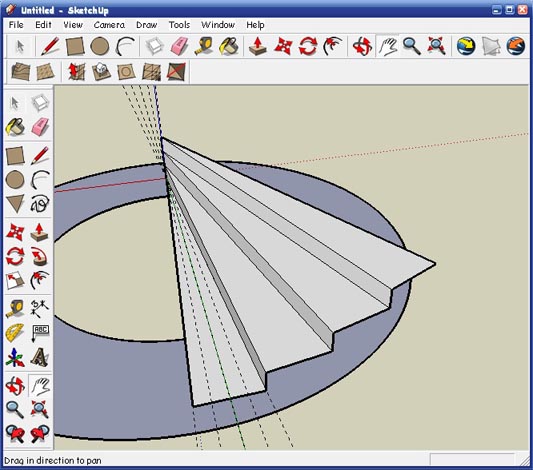533x470 pixels.
Task: Select Sandbox From Scratch tool
Action: 45,71
